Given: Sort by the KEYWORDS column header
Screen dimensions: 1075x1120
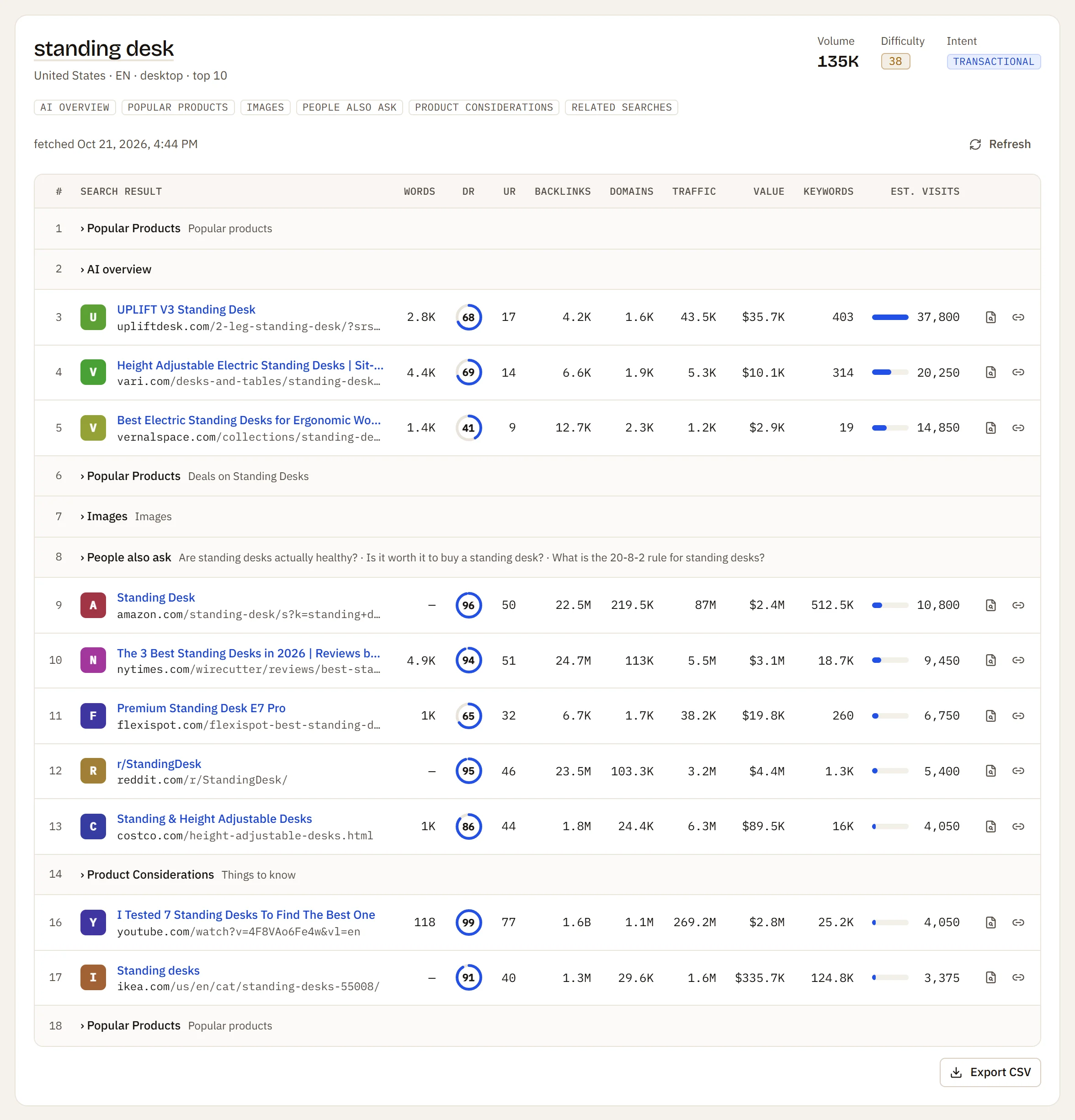Looking at the screenshot, I should [828, 192].
